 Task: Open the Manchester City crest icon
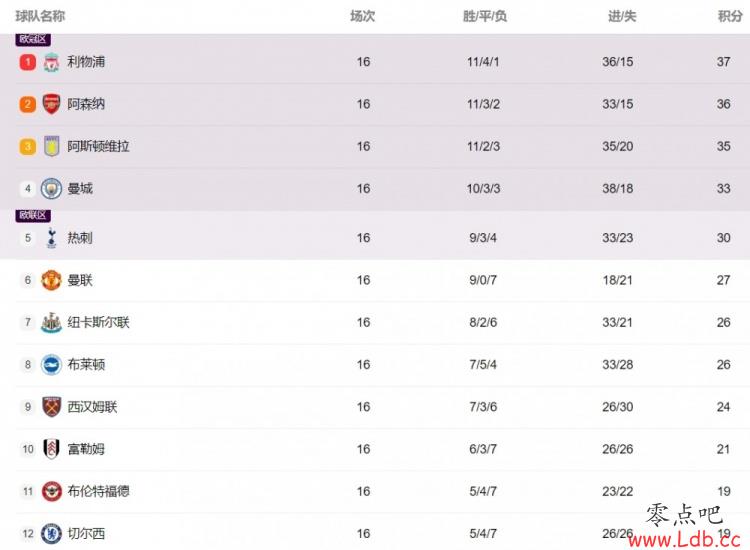(x=51, y=188)
